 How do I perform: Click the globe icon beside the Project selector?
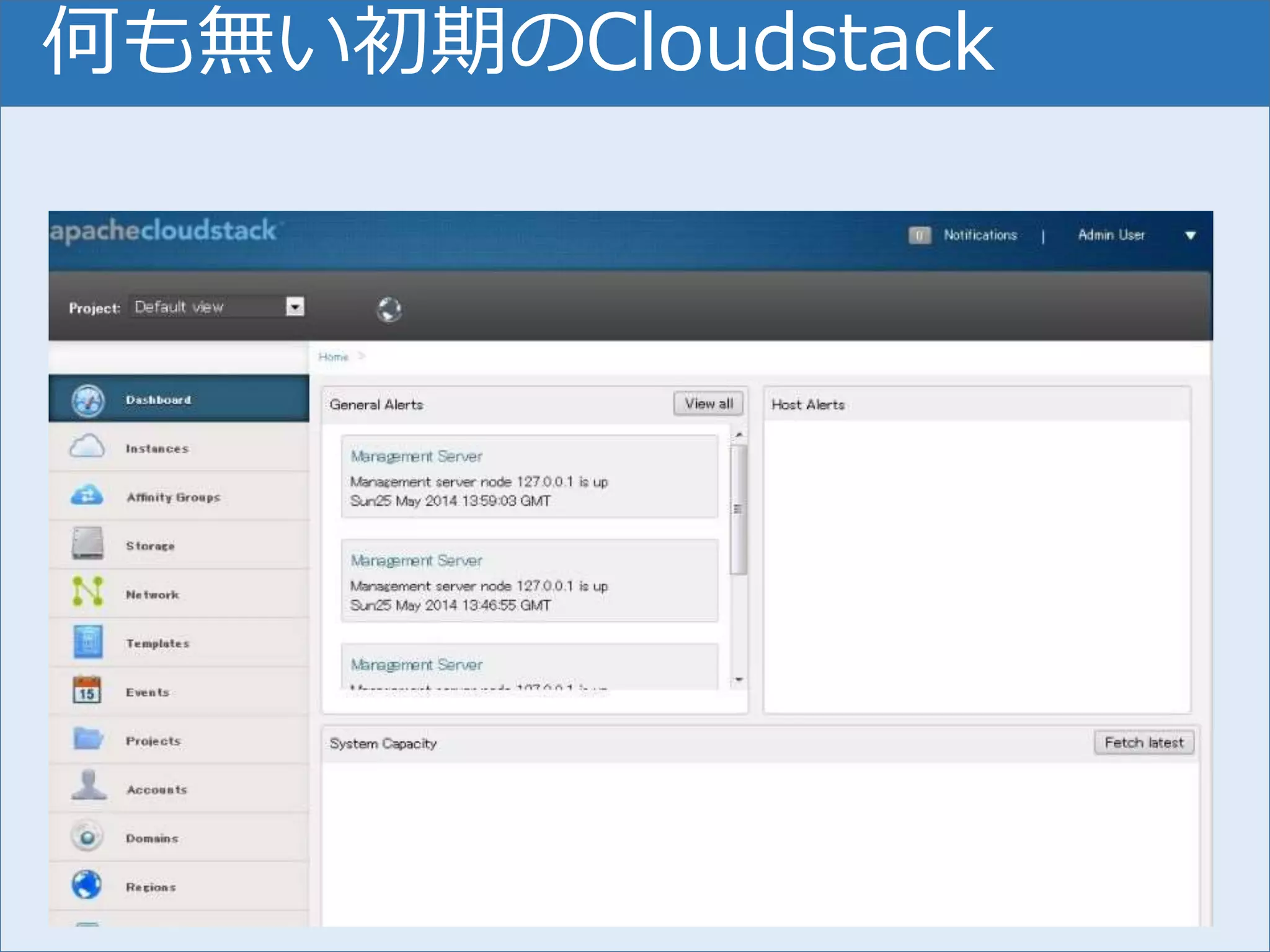[x=389, y=309]
